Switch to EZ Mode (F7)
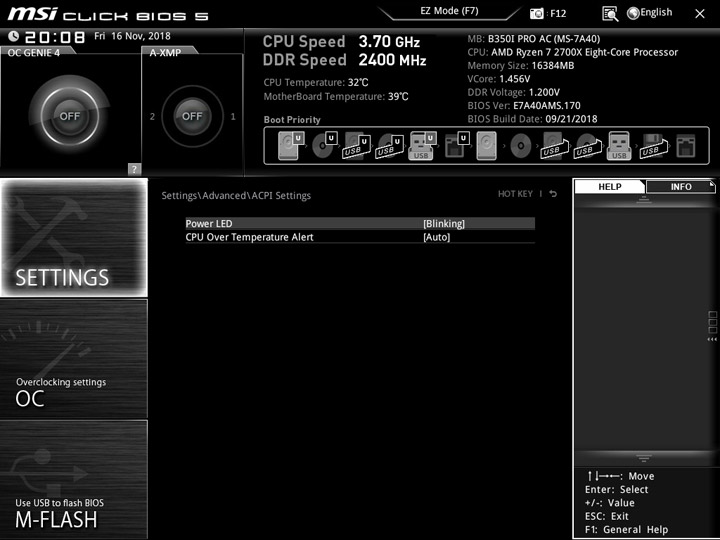The height and width of the screenshot is (540, 720). [x=449, y=11]
